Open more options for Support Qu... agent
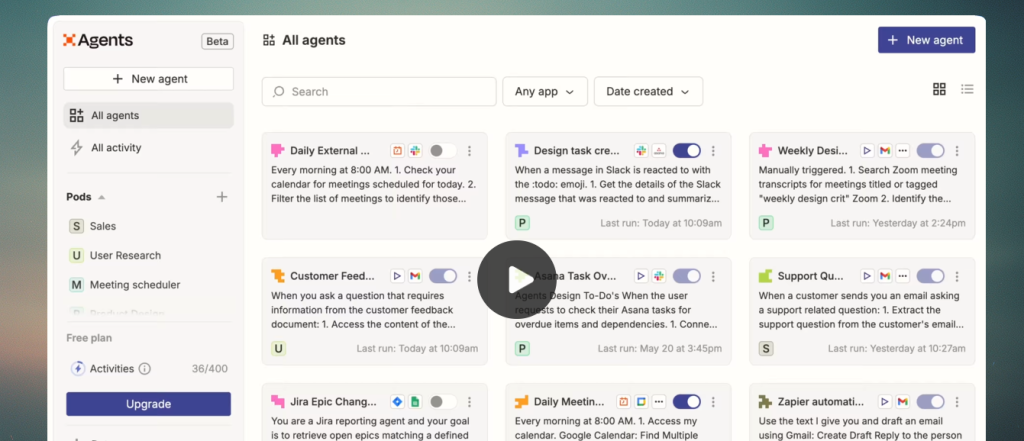Screen dimensions: 1024x441 tap(957, 276)
